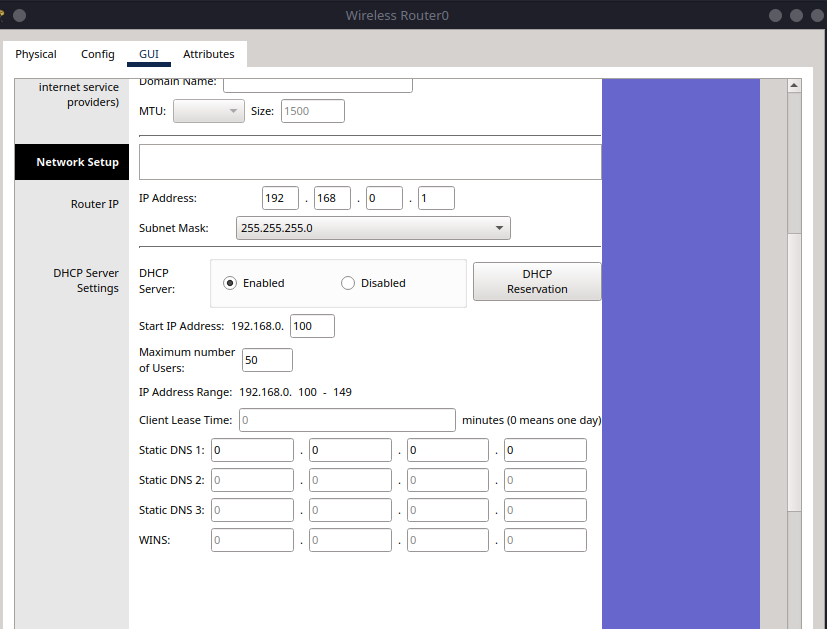
Task: Click the Start IP Address field
Action: (312, 326)
